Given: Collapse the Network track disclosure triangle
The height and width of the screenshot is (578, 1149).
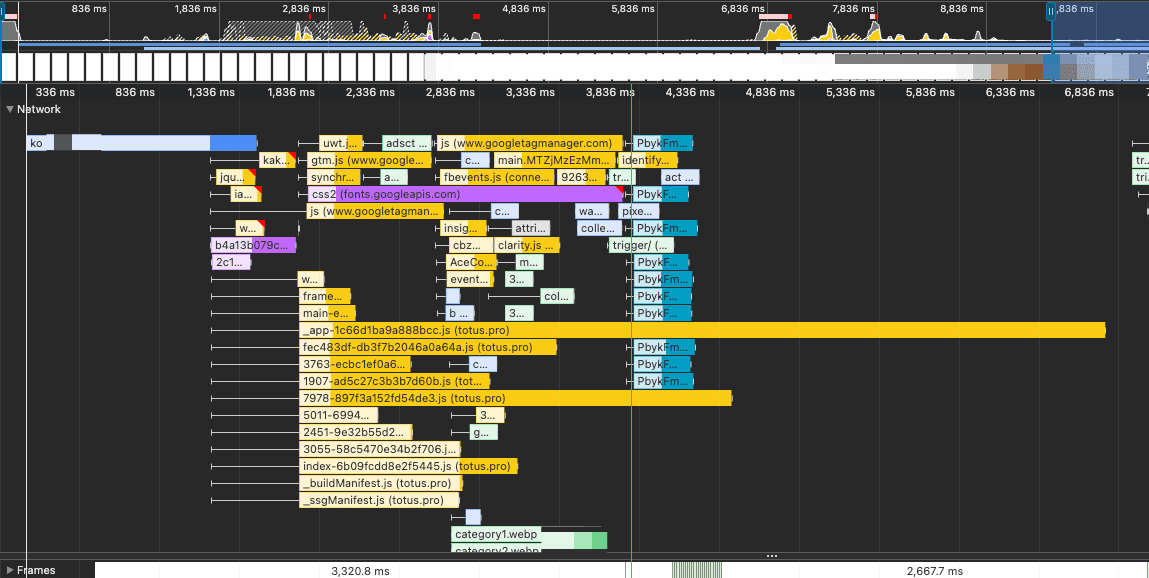Looking at the screenshot, I should (x=10, y=110).
